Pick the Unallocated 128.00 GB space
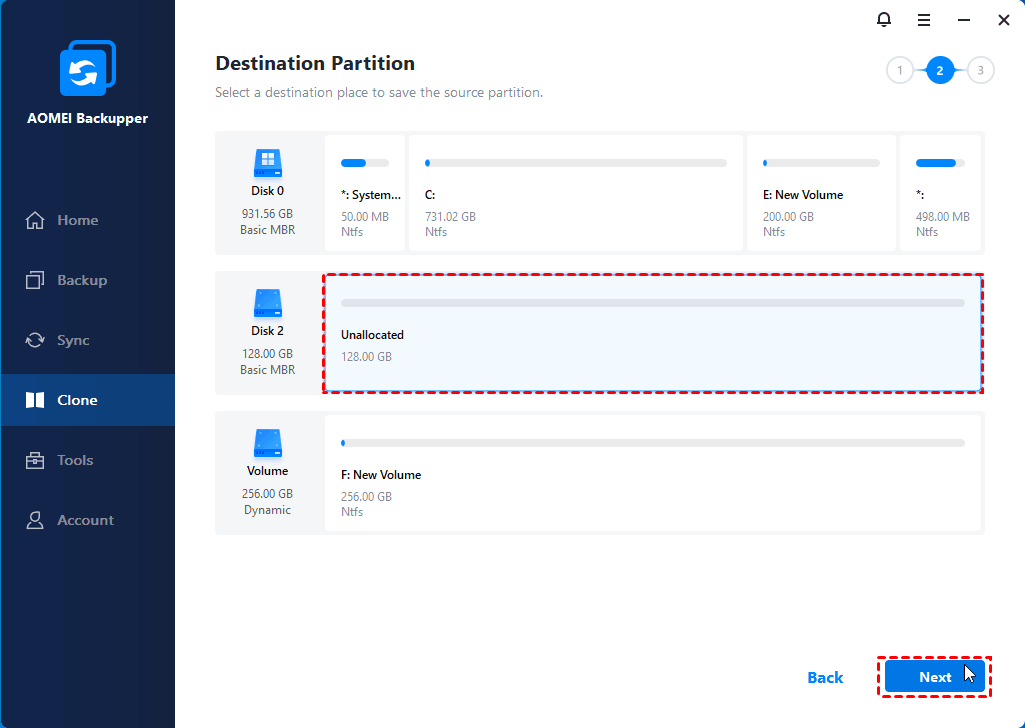The image size is (1025, 728). coord(652,333)
